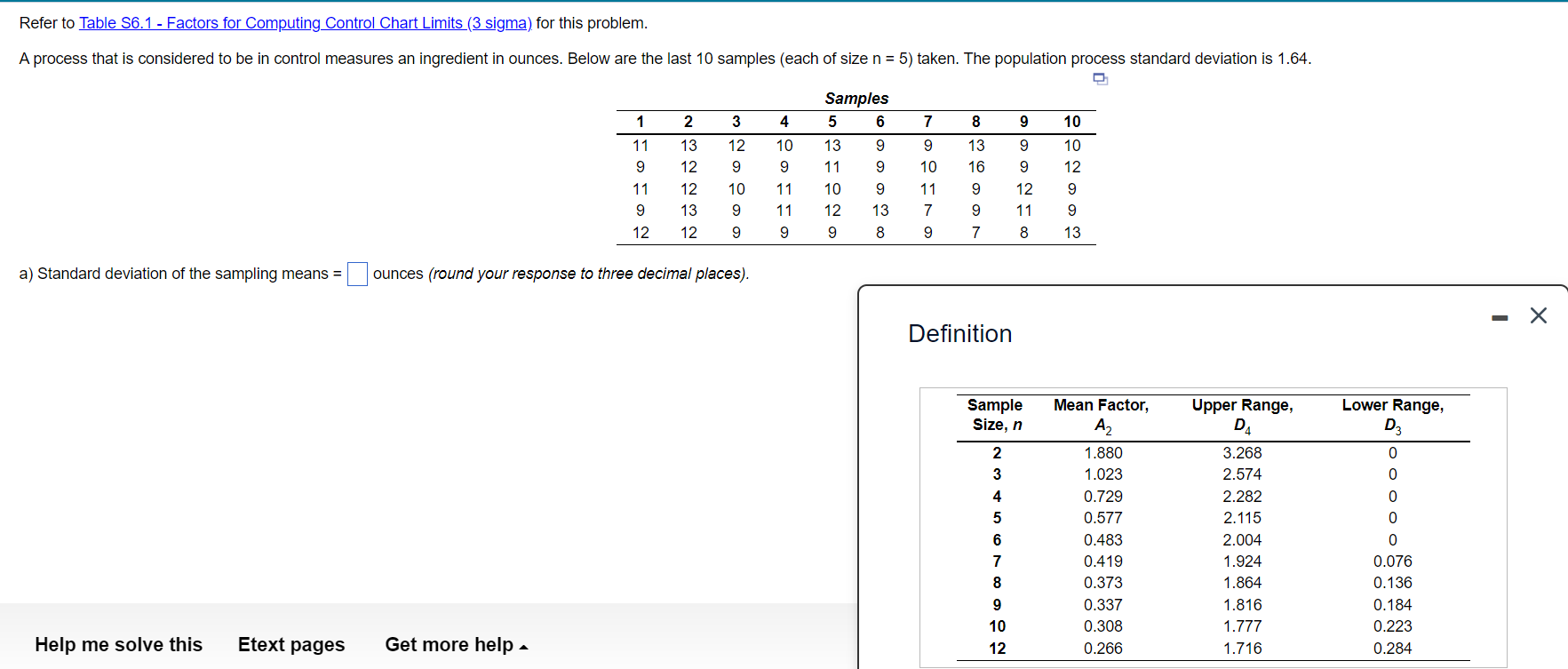Click the pop-out window icon above the Samples table
This screenshot has height=669, width=1568.
(x=1102, y=79)
